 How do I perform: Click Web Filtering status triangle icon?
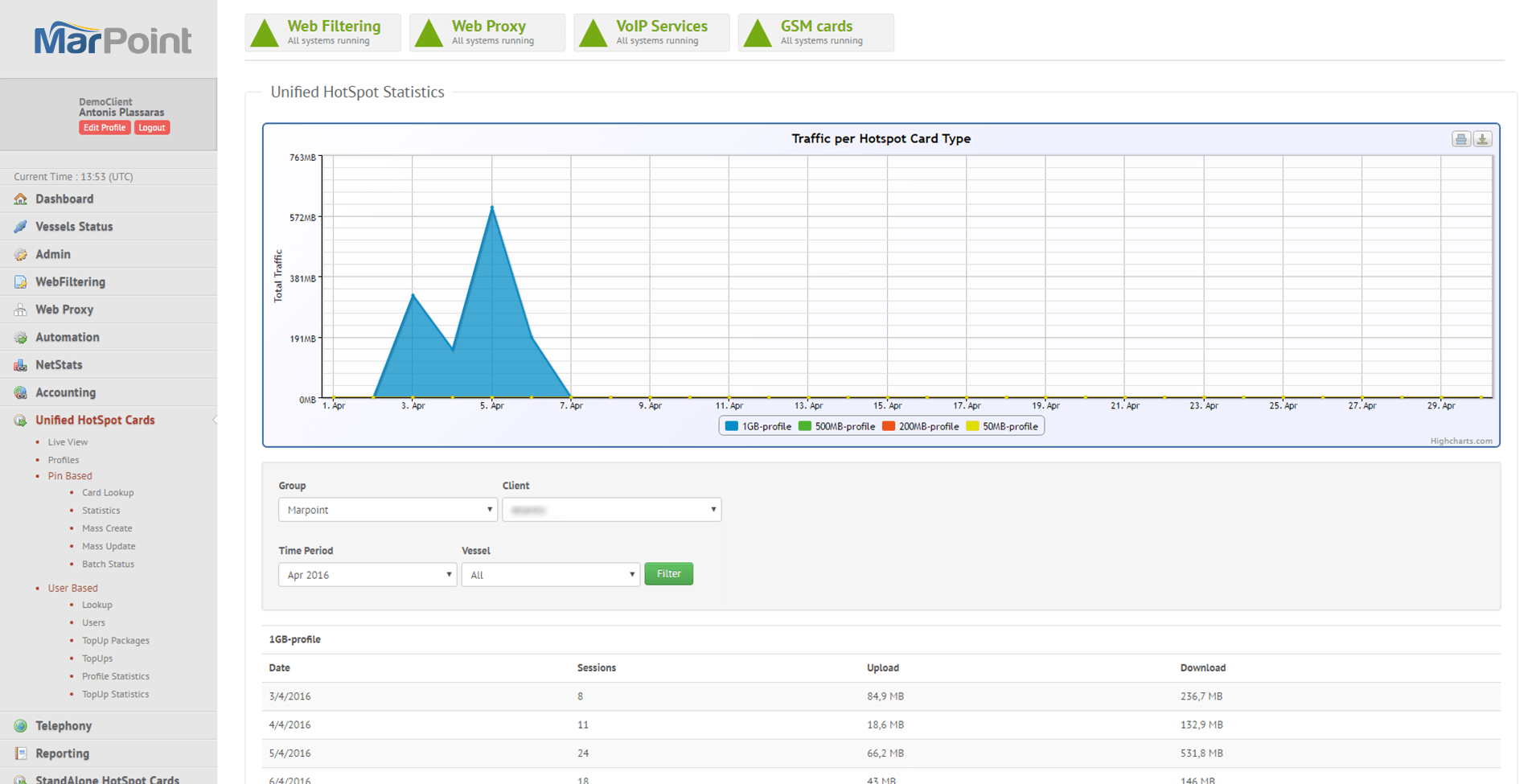(x=265, y=33)
